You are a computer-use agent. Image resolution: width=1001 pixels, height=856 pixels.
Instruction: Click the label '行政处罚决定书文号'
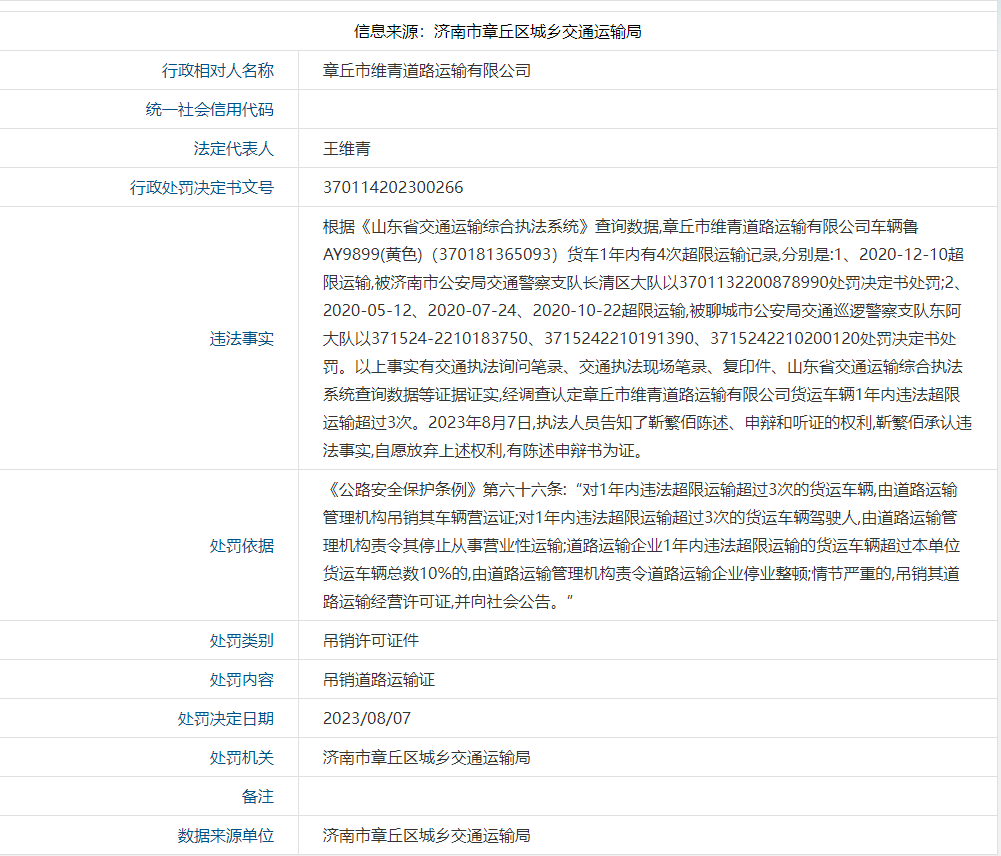pos(202,187)
